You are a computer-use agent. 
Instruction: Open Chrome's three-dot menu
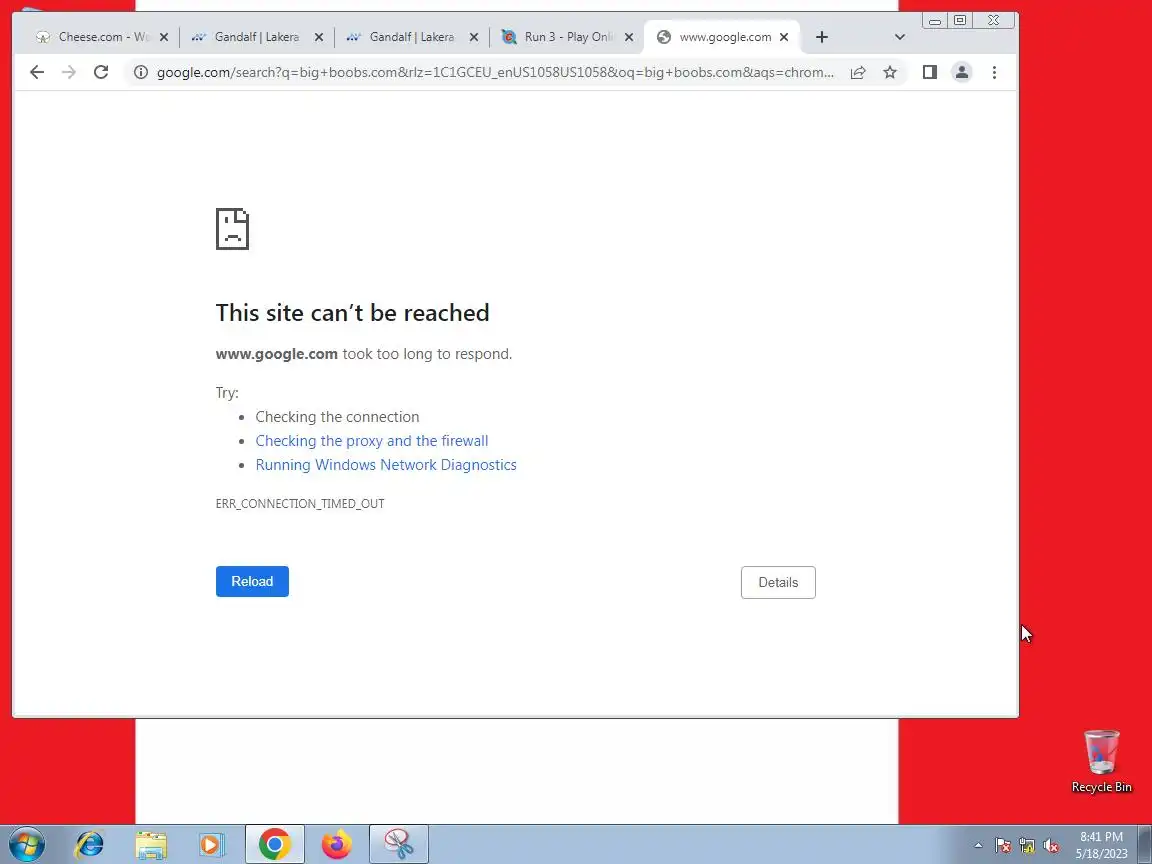[x=994, y=72]
